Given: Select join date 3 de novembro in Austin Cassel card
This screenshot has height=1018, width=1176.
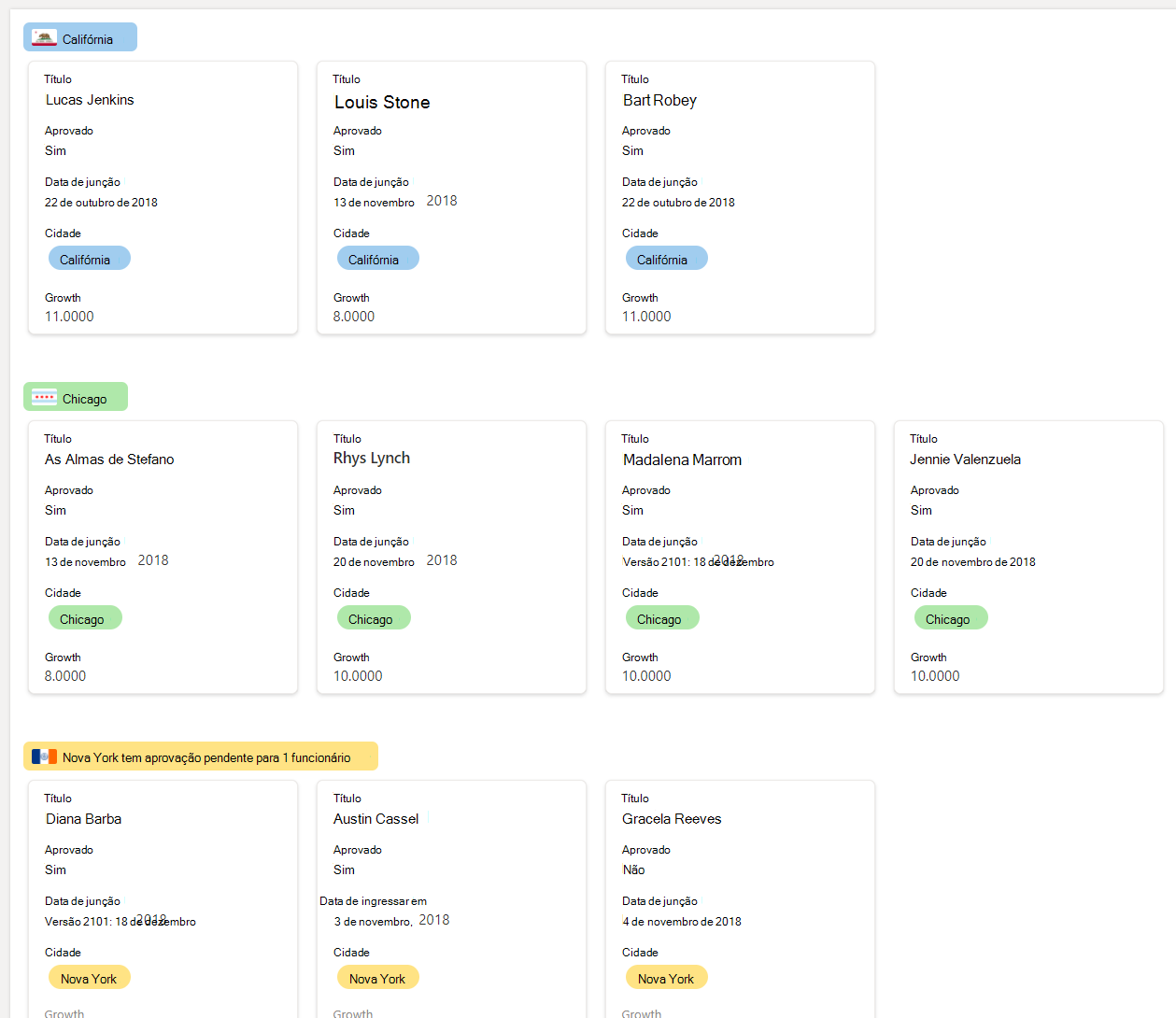Looking at the screenshot, I should tap(374, 922).
